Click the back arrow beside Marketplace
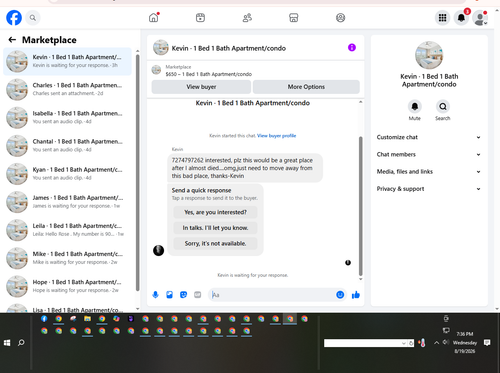This screenshot has height=373, width=500. 12,40
